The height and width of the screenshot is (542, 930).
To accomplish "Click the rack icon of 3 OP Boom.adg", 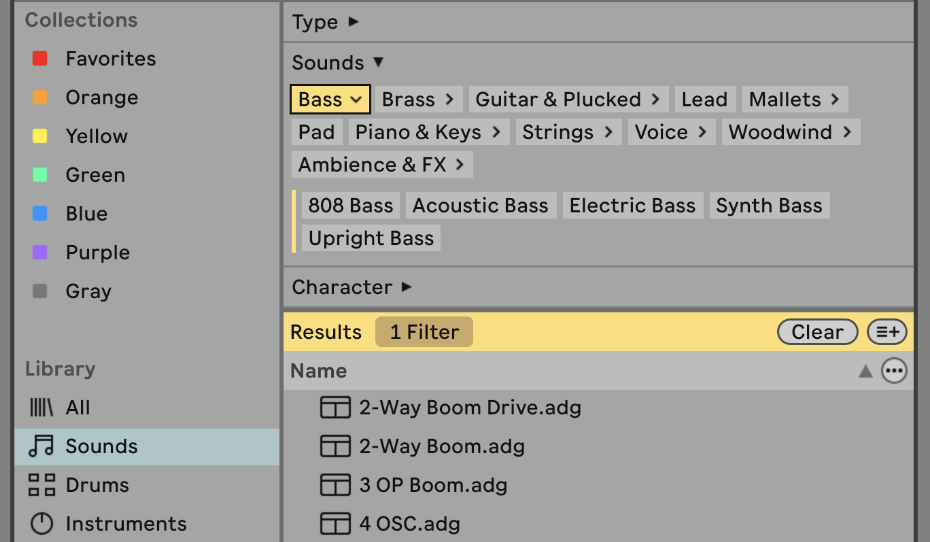I will (335, 485).
